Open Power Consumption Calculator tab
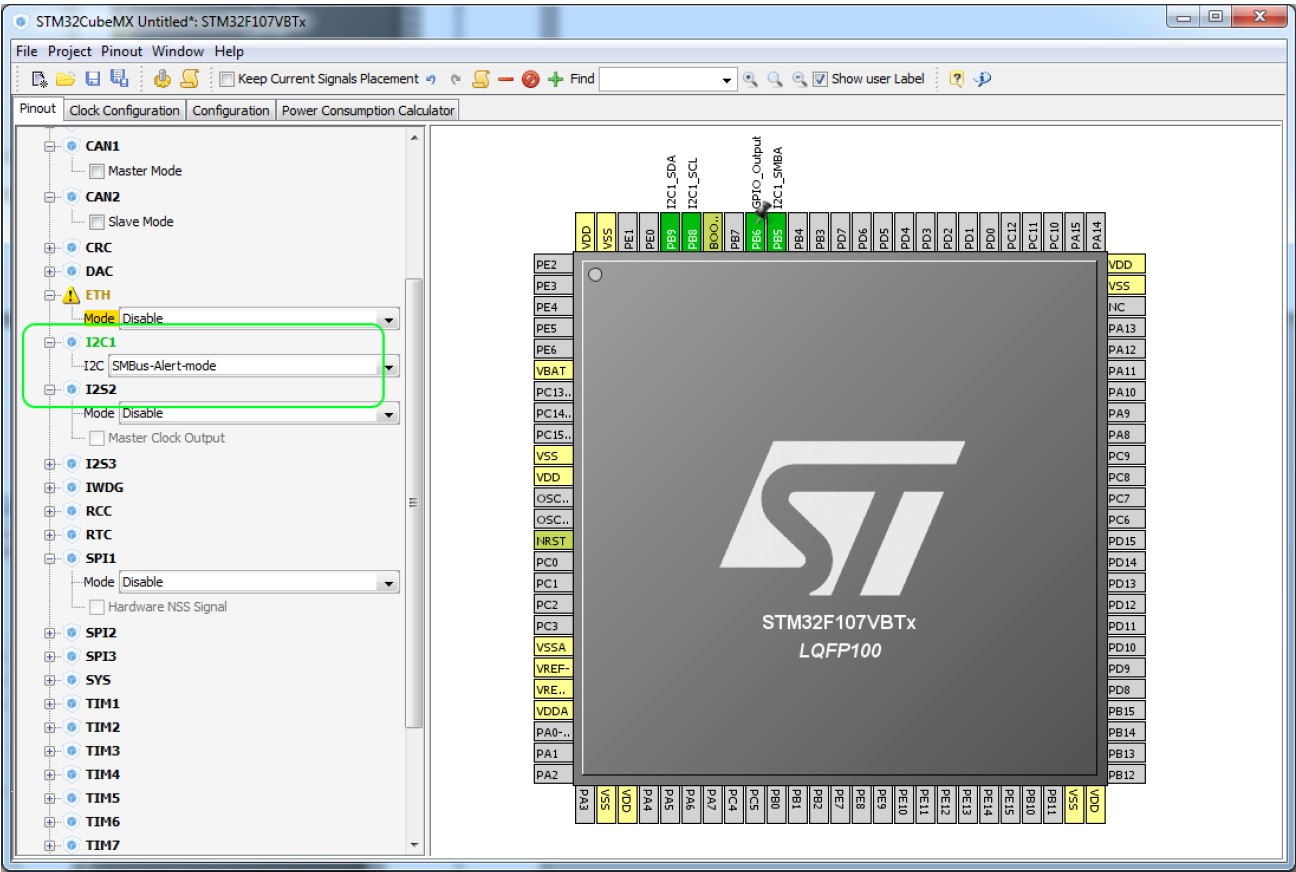This screenshot has height=872, width=1296. (368, 111)
